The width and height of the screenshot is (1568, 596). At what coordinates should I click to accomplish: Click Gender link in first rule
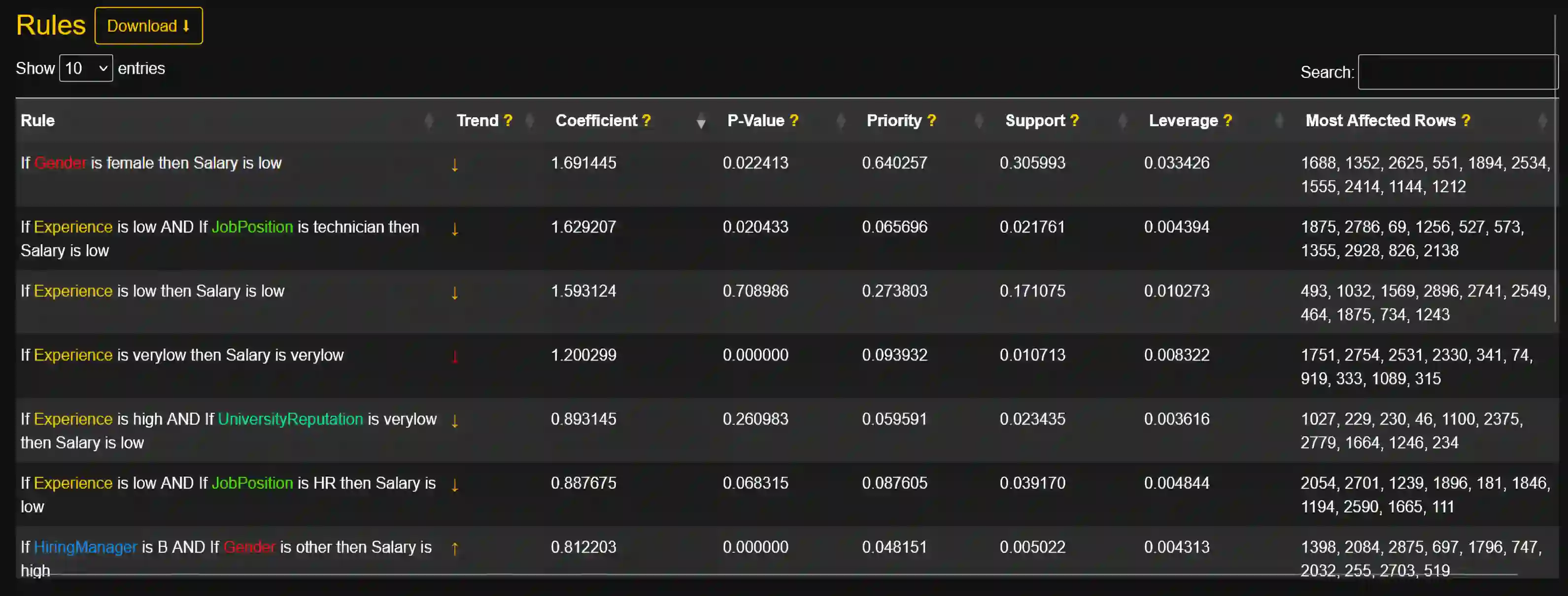coord(60,163)
